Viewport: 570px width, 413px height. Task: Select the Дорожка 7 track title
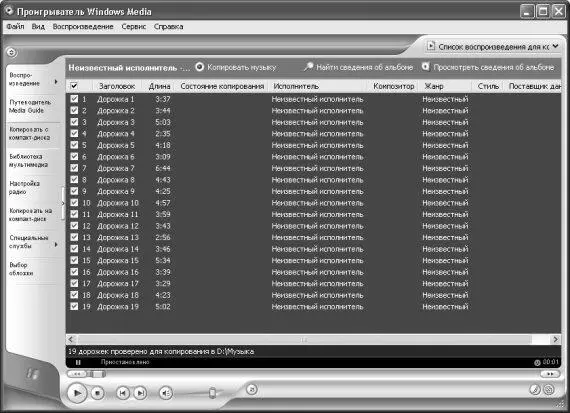[116, 168]
